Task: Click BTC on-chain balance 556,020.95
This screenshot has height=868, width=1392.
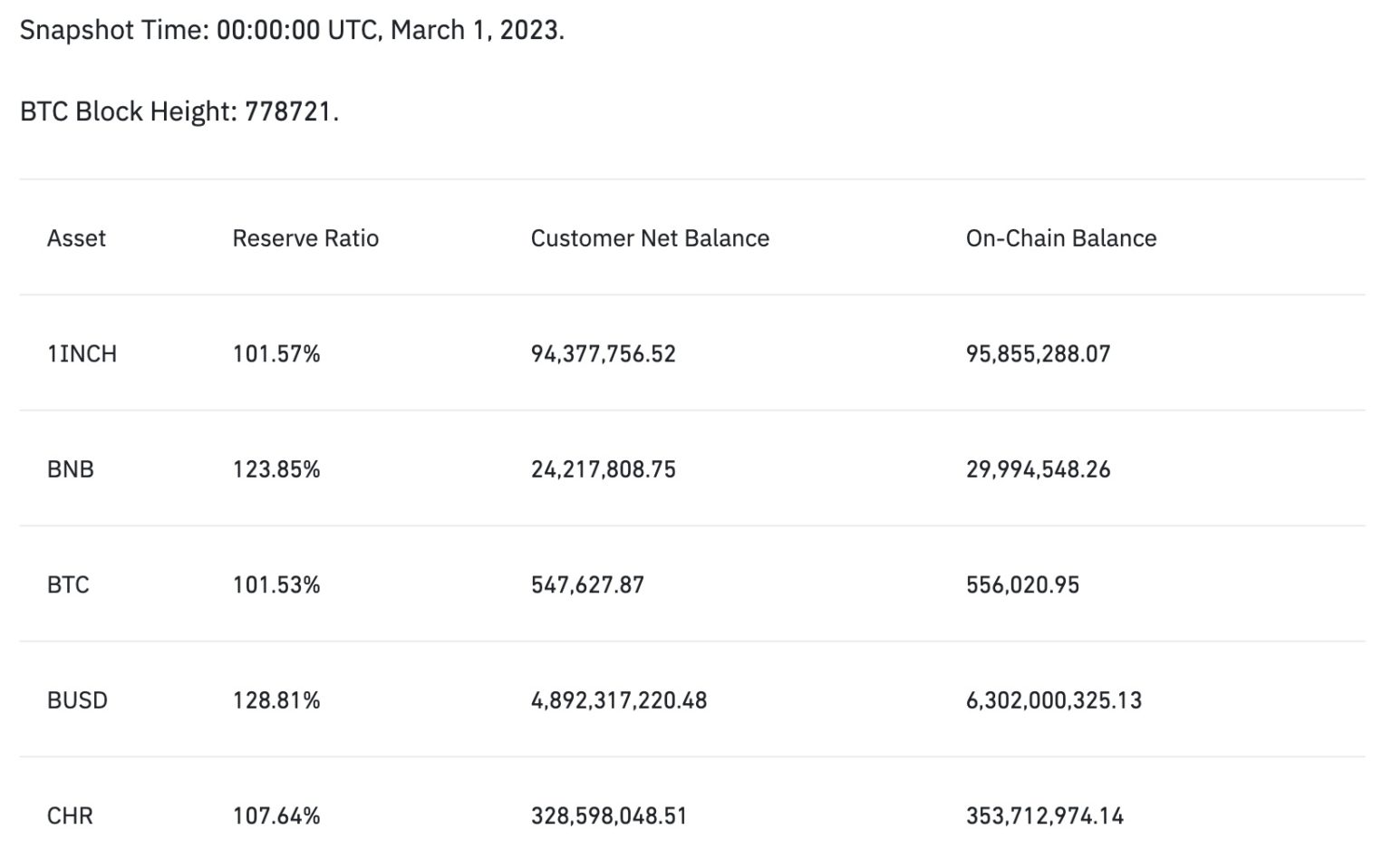Action: point(1022,584)
